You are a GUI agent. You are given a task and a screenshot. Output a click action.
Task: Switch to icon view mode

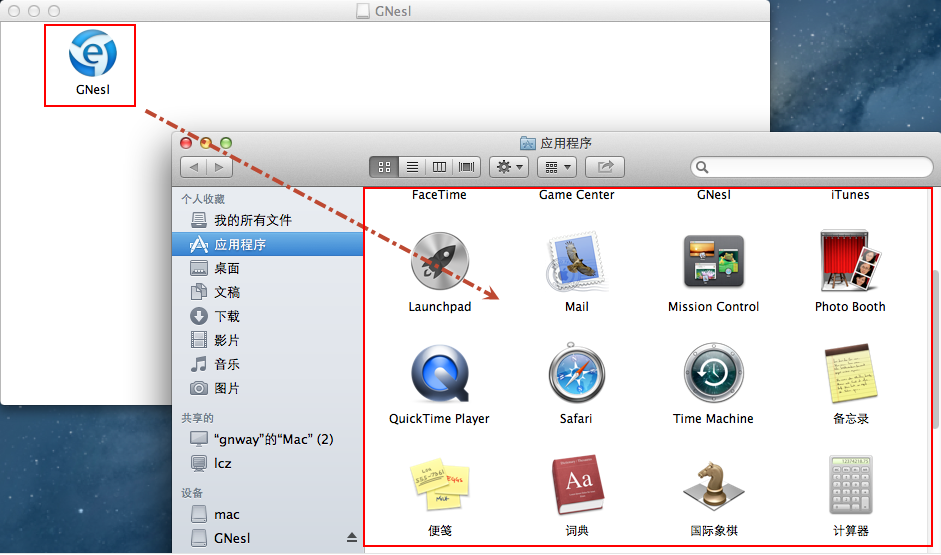pos(384,167)
